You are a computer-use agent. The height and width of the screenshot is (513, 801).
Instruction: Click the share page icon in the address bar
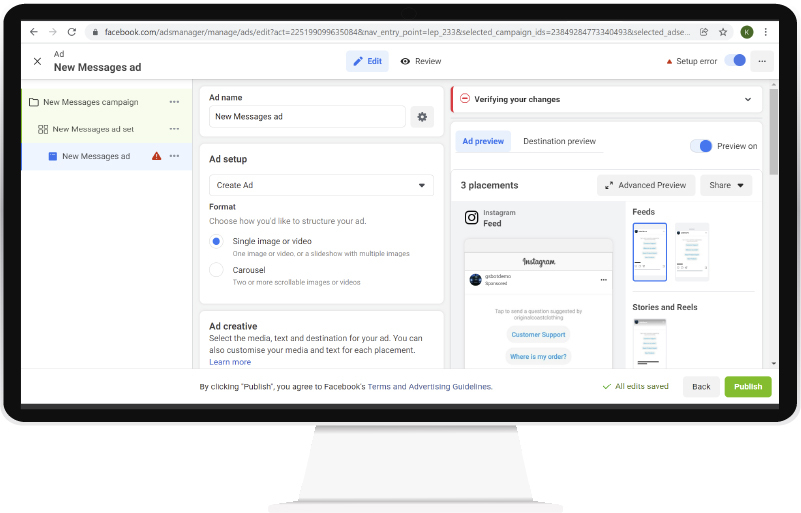[704, 32]
